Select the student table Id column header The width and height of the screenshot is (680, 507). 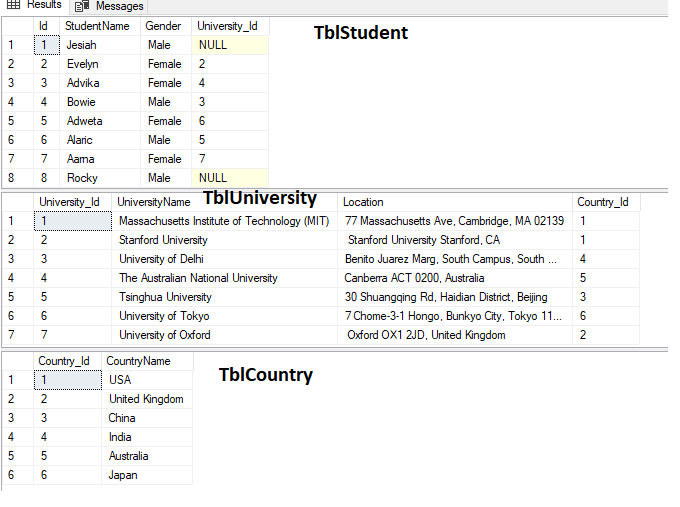click(x=46, y=26)
